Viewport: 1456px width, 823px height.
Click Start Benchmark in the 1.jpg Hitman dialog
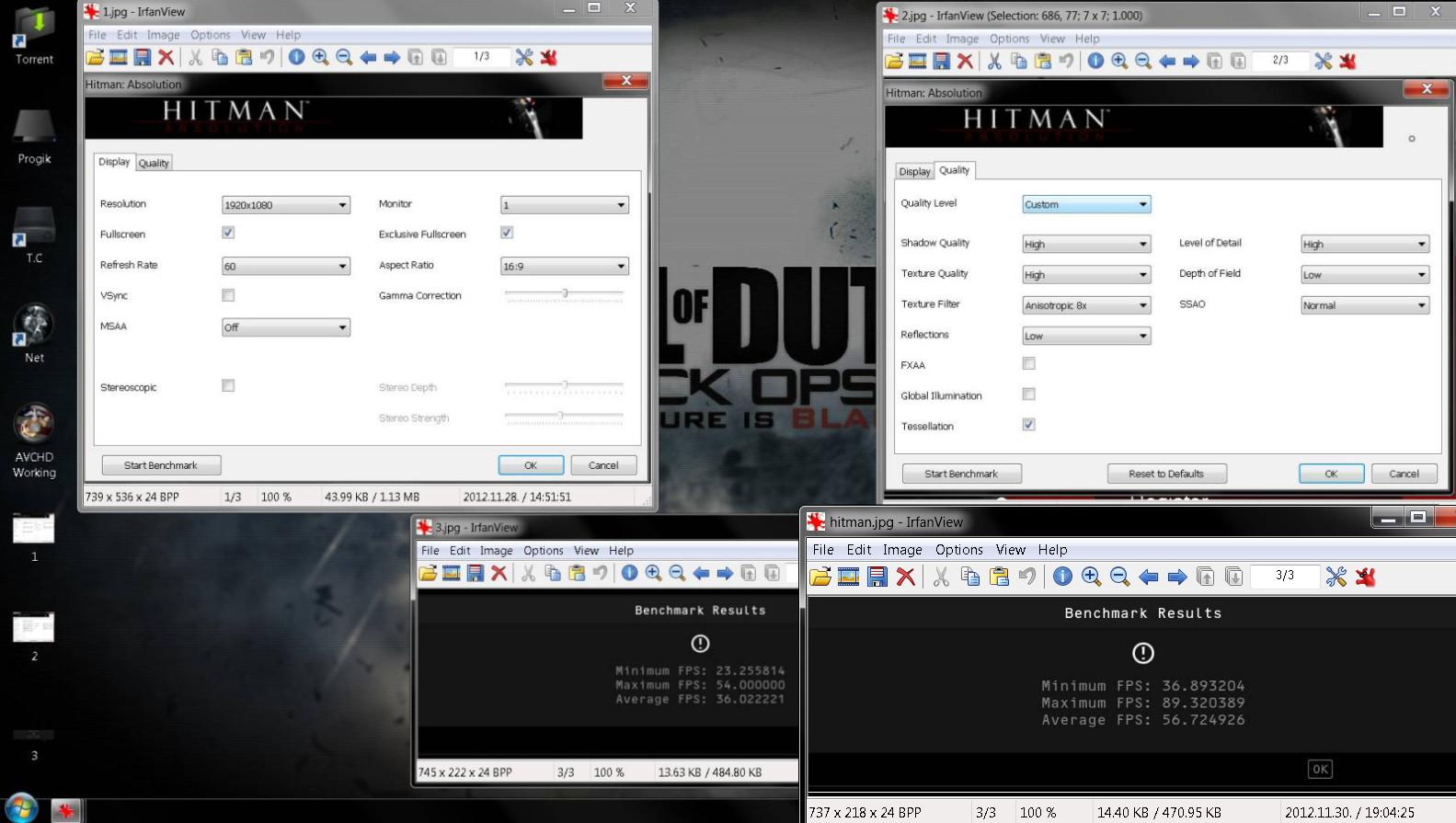pos(161,465)
